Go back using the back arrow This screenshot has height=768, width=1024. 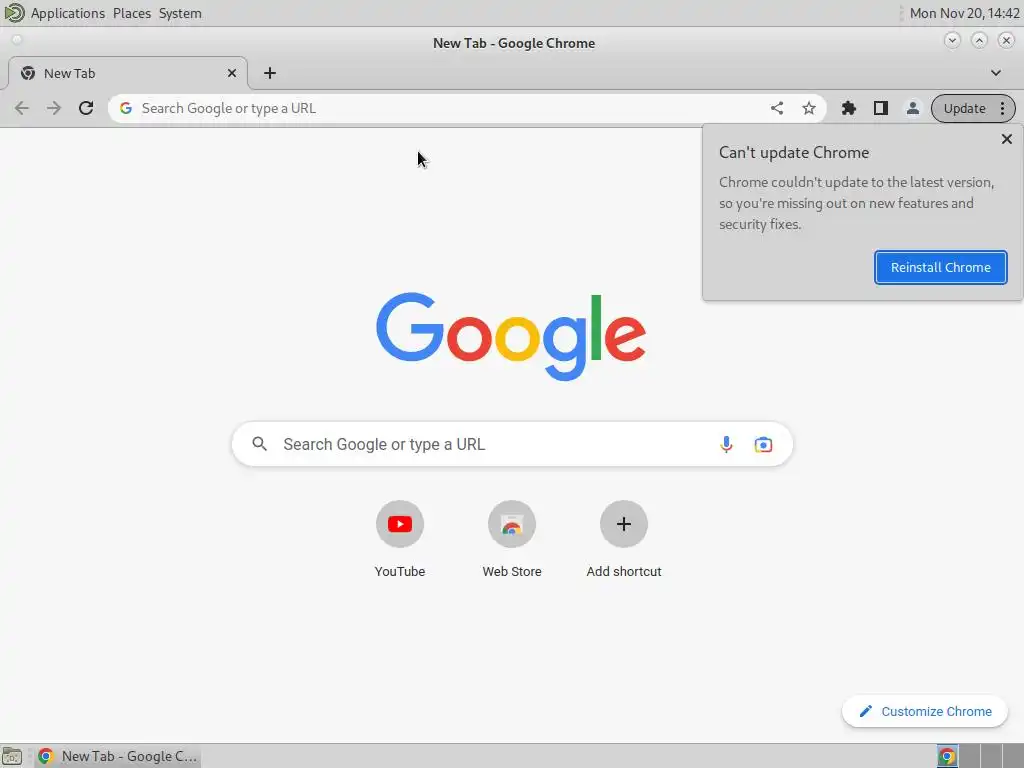22,108
